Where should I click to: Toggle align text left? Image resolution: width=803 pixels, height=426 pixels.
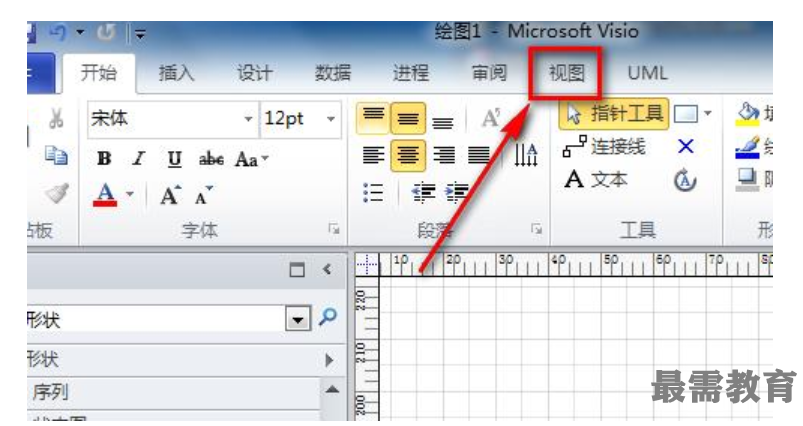click(x=373, y=155)
